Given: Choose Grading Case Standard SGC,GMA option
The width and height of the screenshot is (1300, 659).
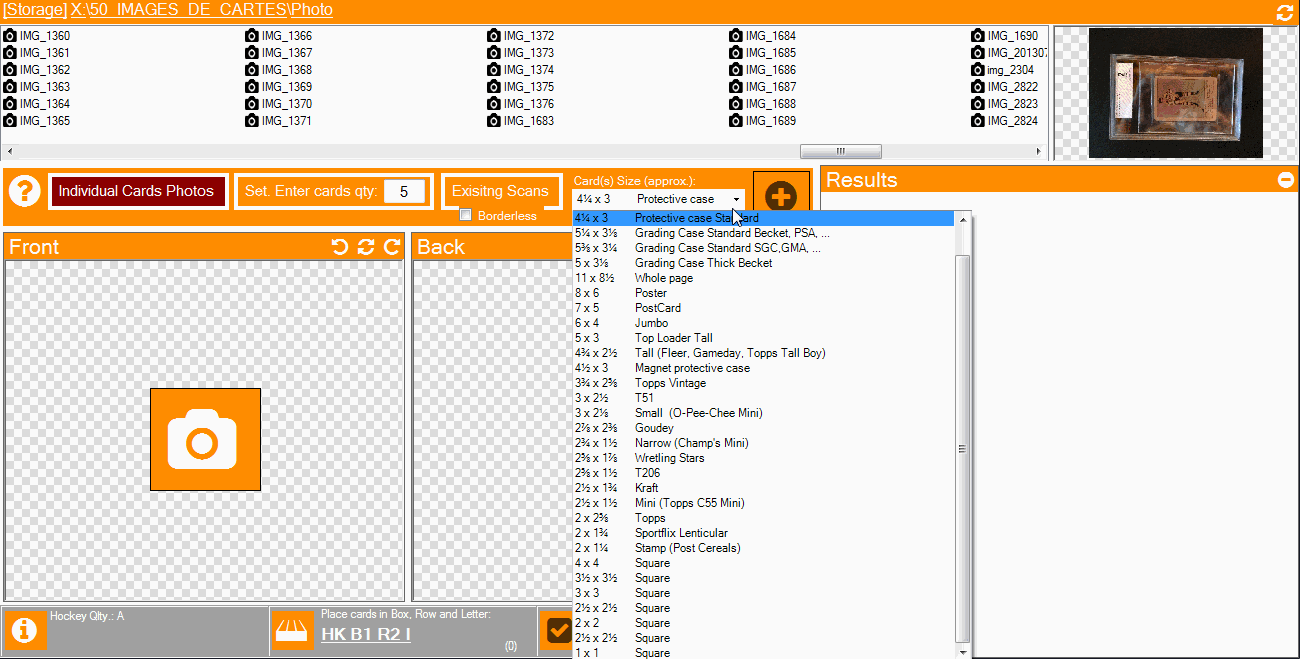Looking at the screenshot, I should point(763,248).
